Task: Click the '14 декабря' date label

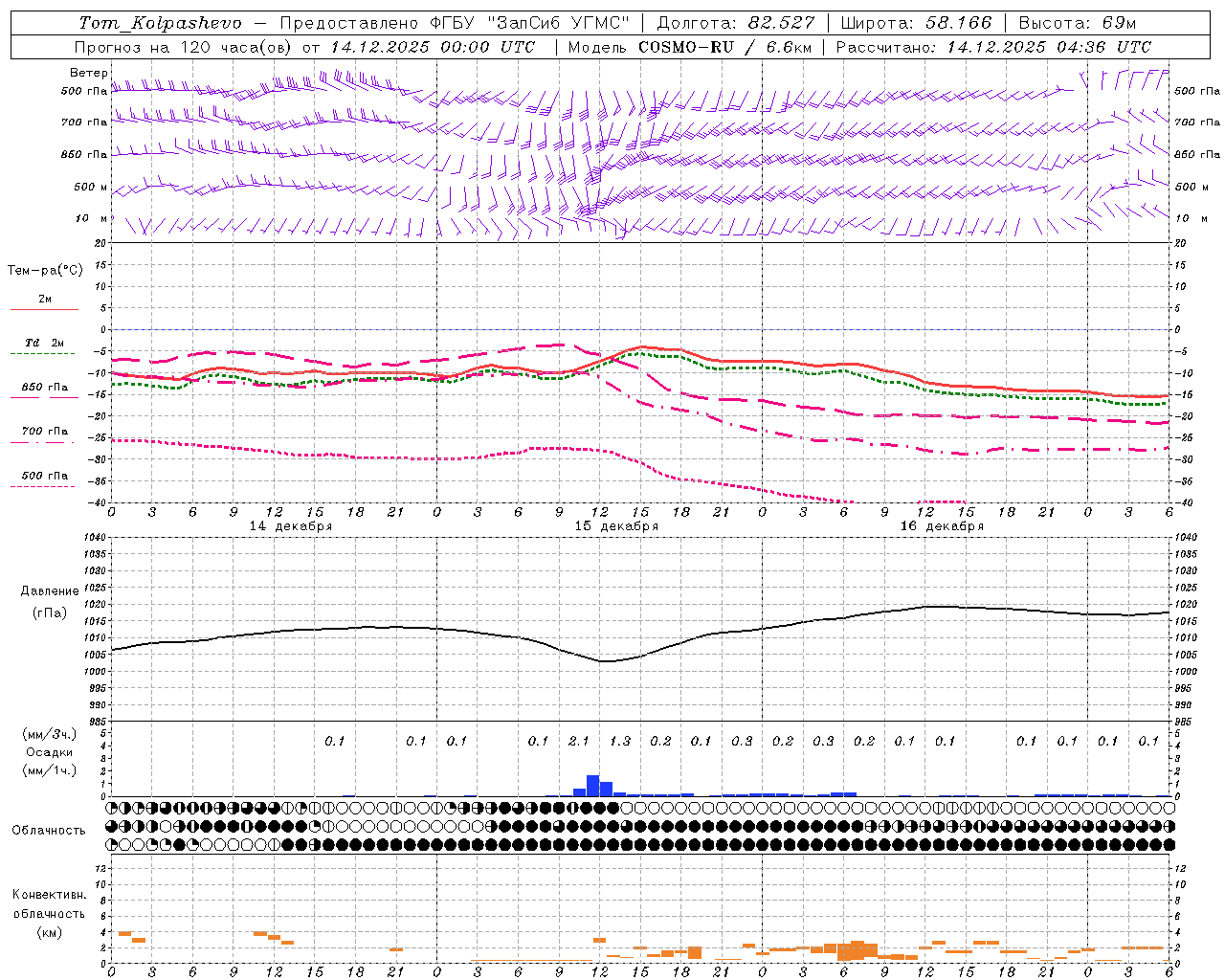Action: [291, 526]
